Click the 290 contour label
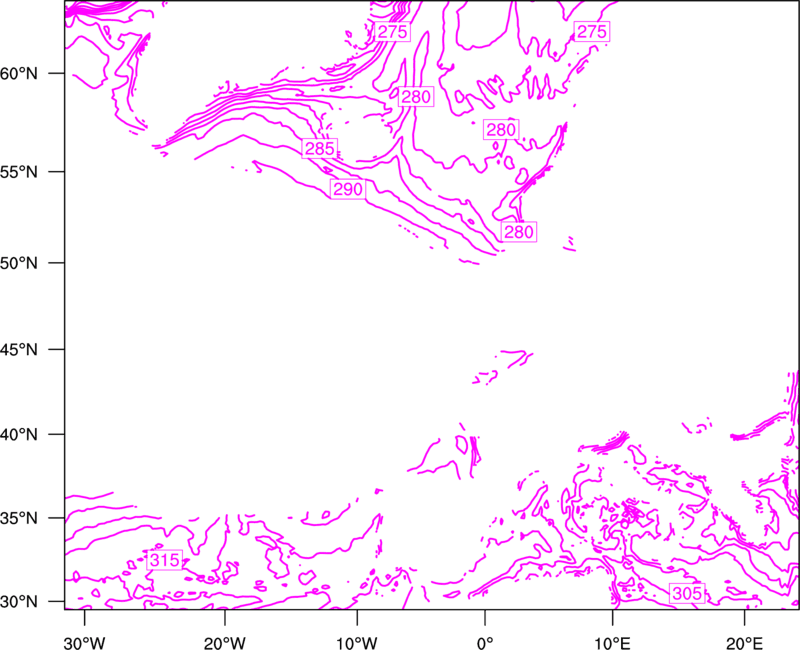The width and height of the screenshot is (800, 650). (348, 189)
